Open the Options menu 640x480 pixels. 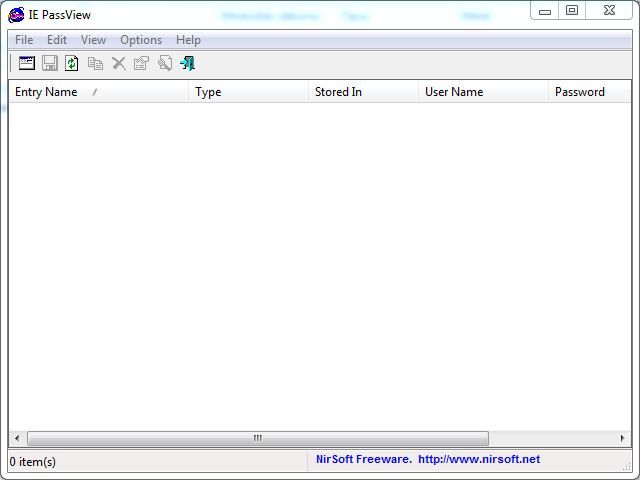point(141,40)
